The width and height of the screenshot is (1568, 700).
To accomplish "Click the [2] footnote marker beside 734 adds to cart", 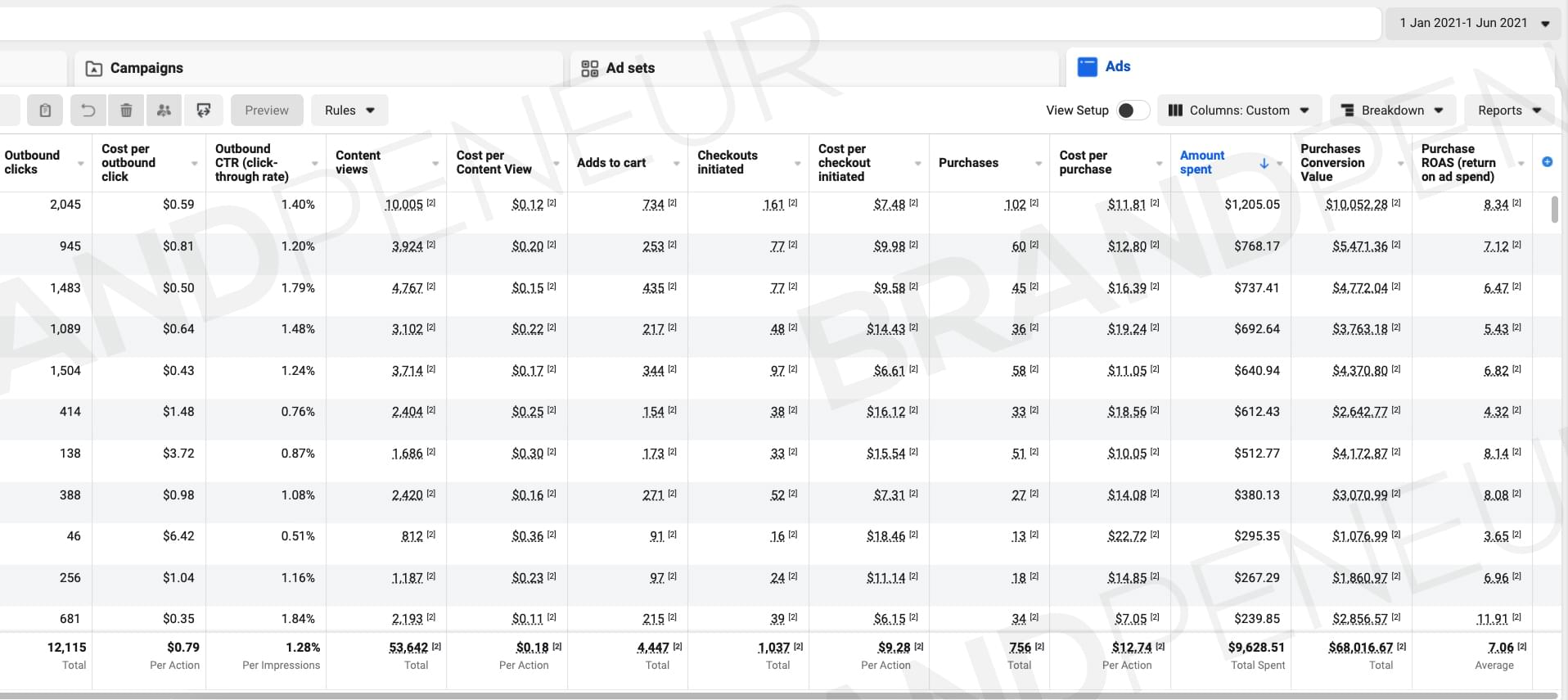I will point(672,202).
